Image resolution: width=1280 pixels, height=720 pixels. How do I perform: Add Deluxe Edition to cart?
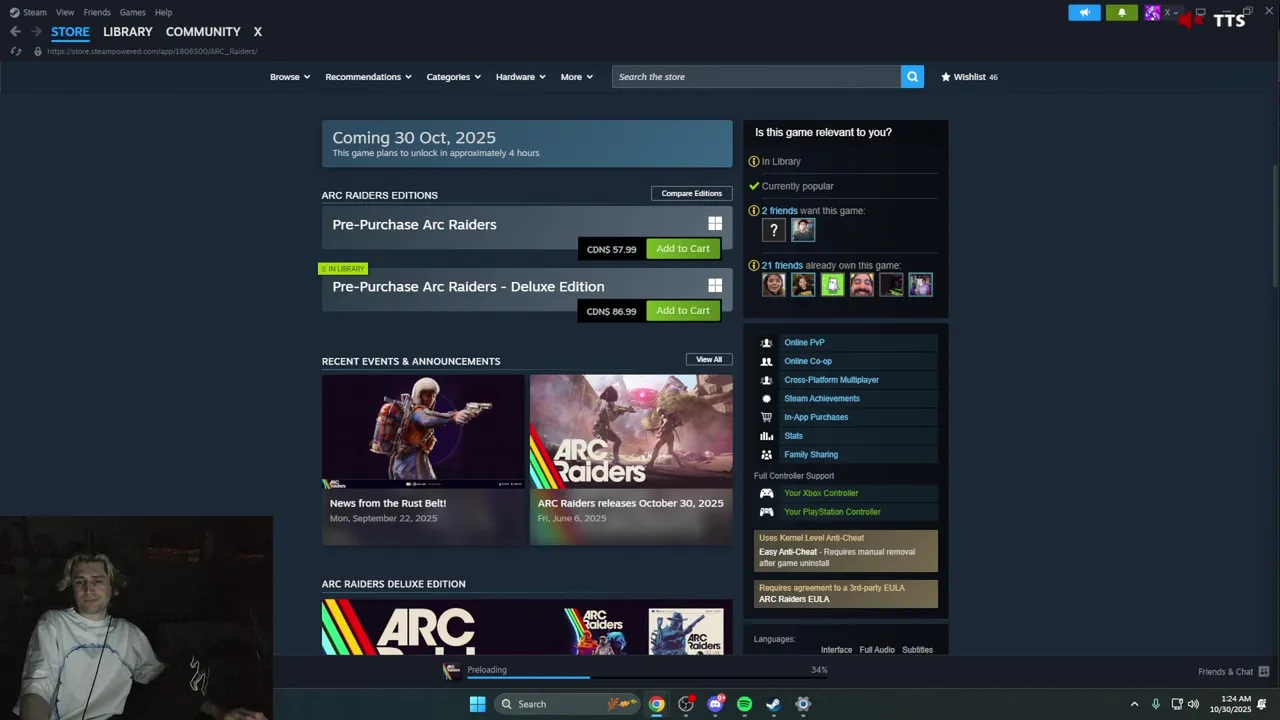click(683, 311)
